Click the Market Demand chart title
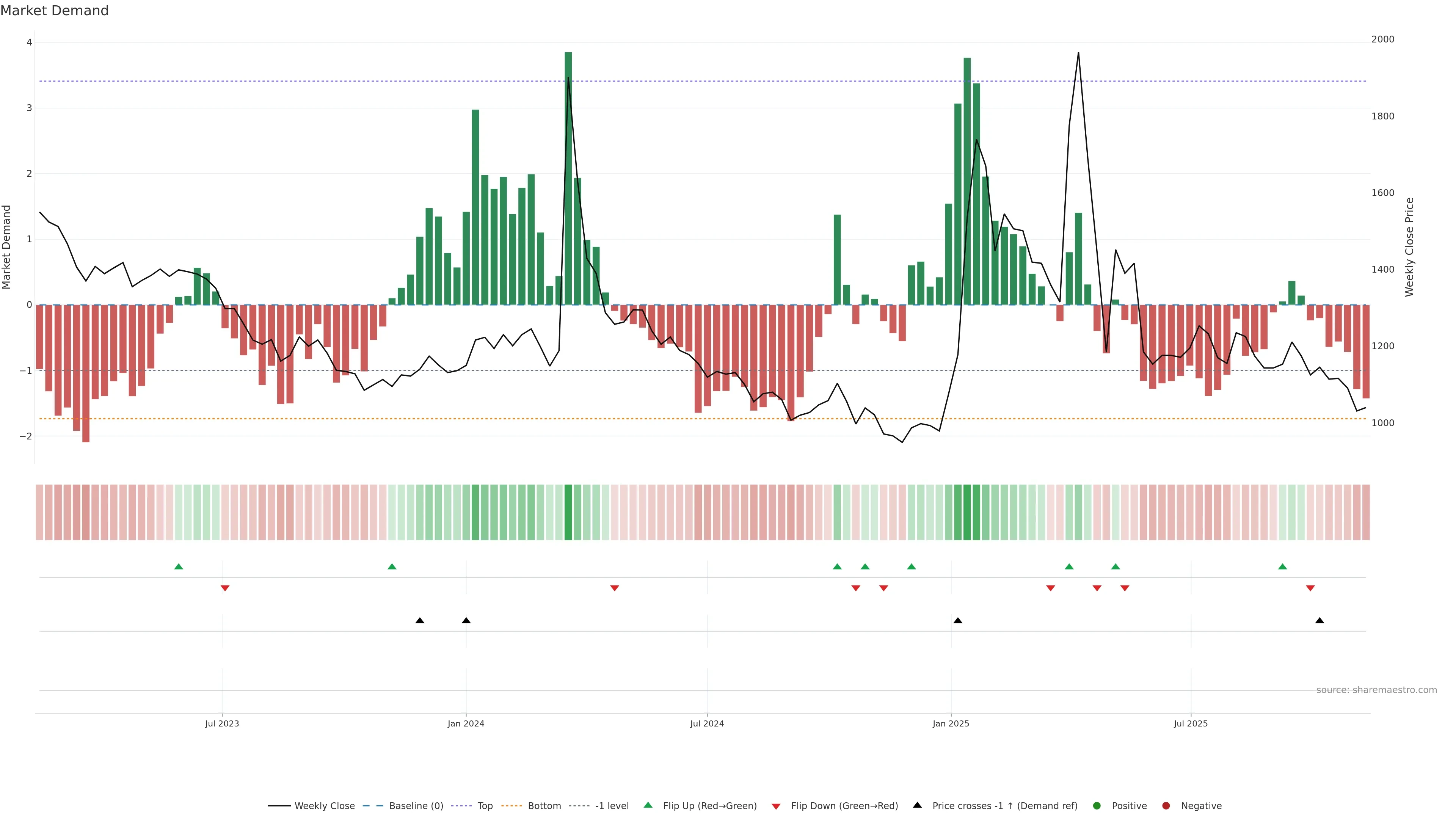 [54, 11]
